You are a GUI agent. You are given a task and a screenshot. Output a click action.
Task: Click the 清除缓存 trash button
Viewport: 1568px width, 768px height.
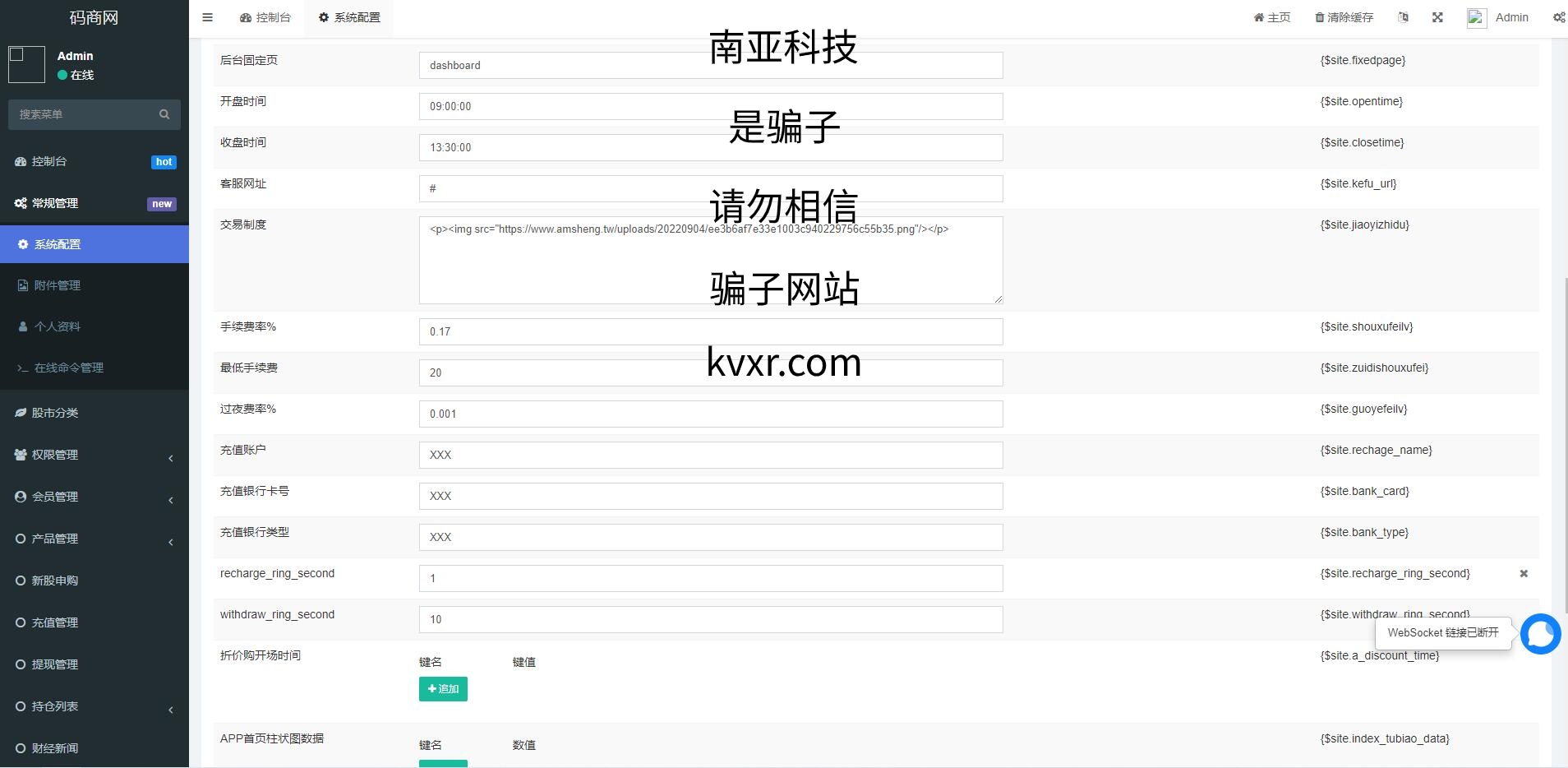click(1344, 17)
